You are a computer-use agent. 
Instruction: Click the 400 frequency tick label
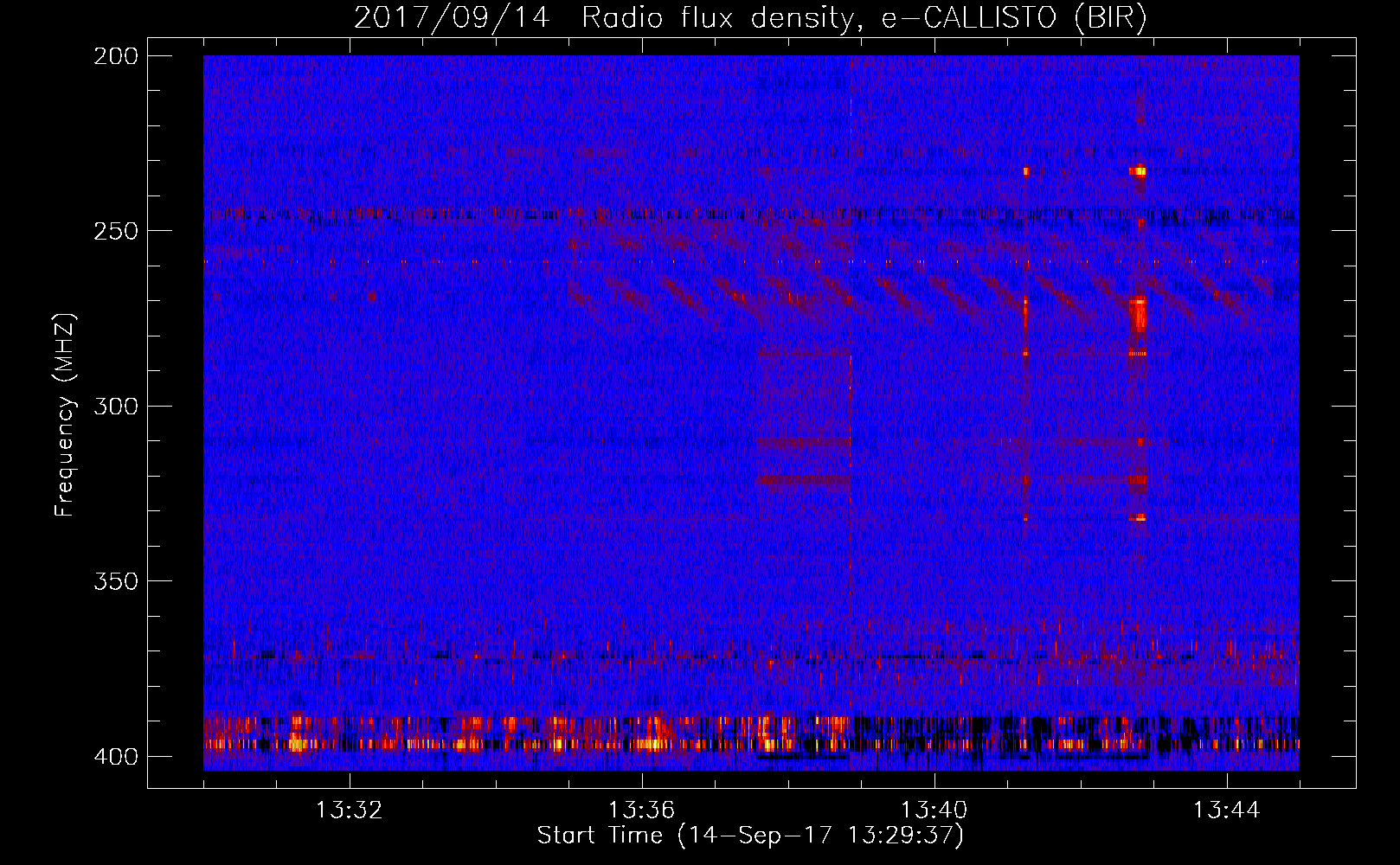[x=115, y=756]
